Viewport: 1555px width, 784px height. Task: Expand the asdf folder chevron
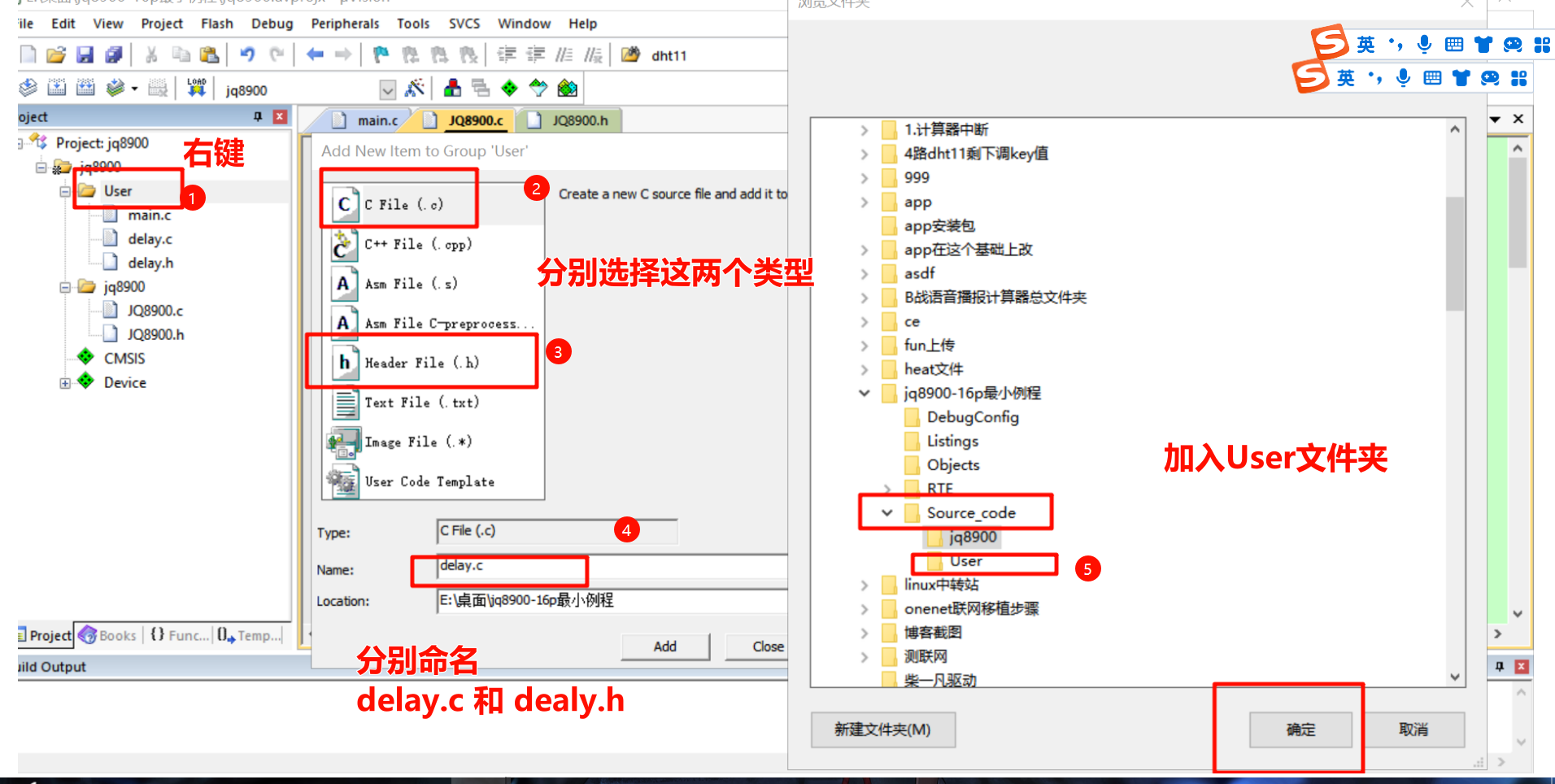(x=865, y=274)
